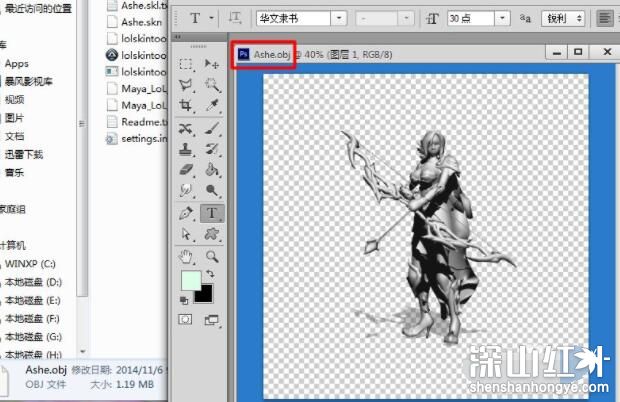Choose the Eyedropper tool
The width and height of the screenshot is (620, 402).
click(x=212, y=105)
